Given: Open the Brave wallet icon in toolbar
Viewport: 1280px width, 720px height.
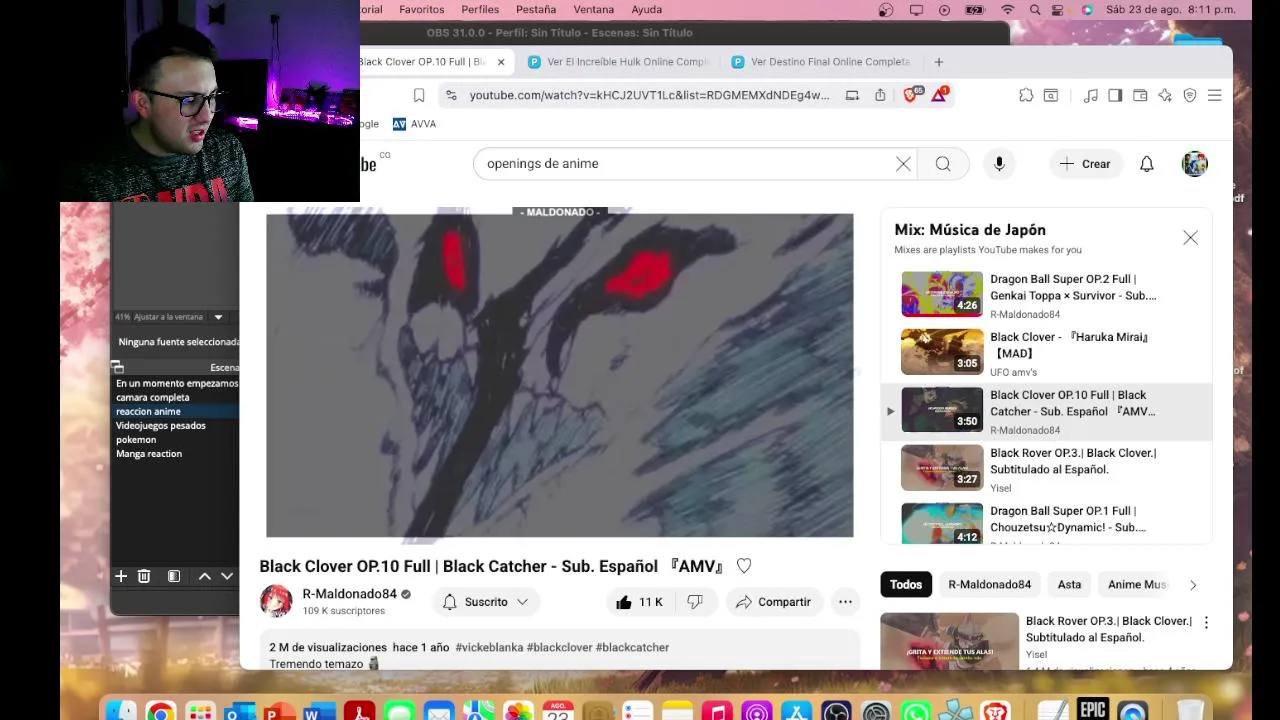Looking at the screenshot, I should click(x=1140, y=95).
